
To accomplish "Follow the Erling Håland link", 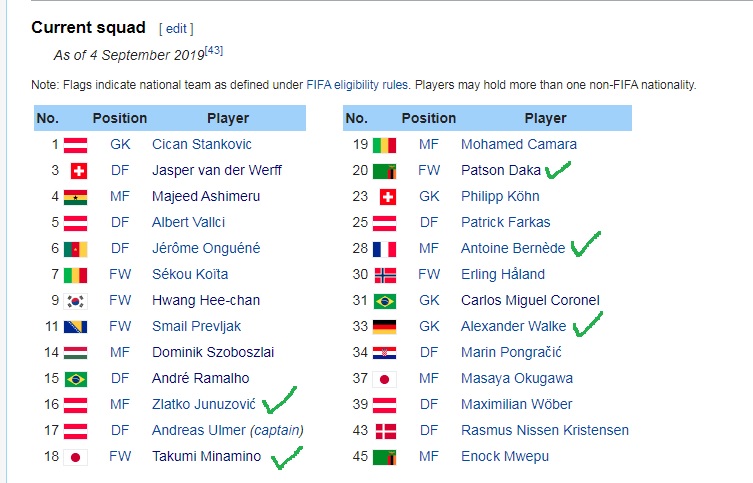I will click(503, 274).
